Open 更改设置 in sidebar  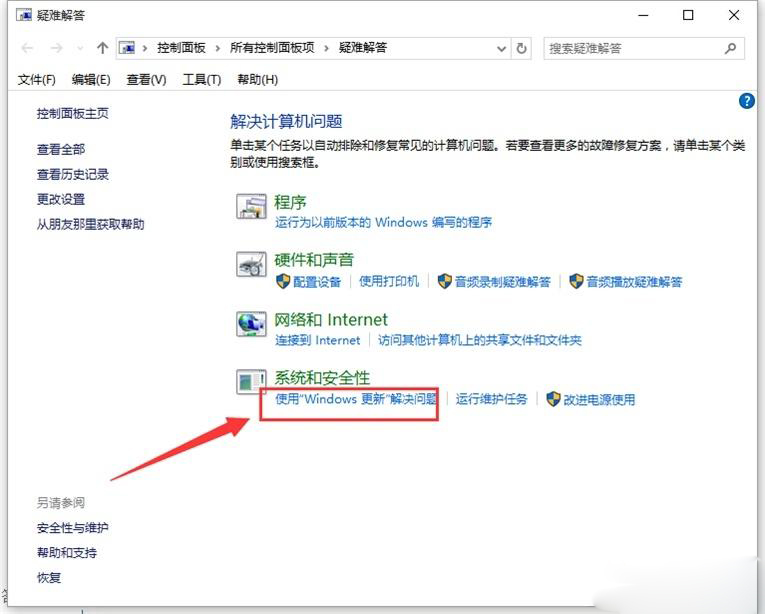coord(61,199)
